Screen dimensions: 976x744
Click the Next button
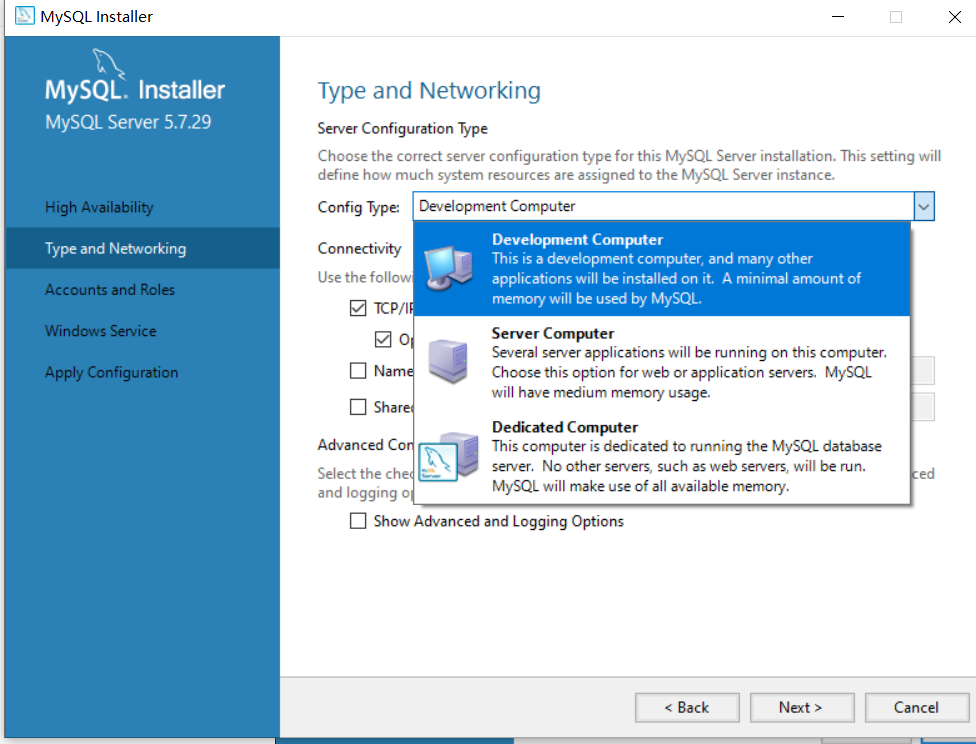802,707
